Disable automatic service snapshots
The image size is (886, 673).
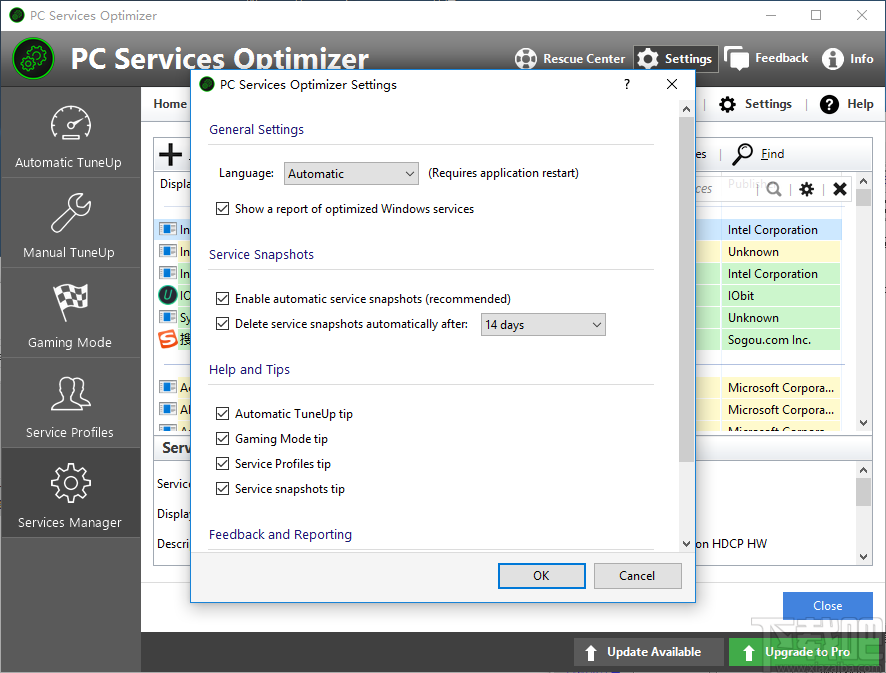222,299
